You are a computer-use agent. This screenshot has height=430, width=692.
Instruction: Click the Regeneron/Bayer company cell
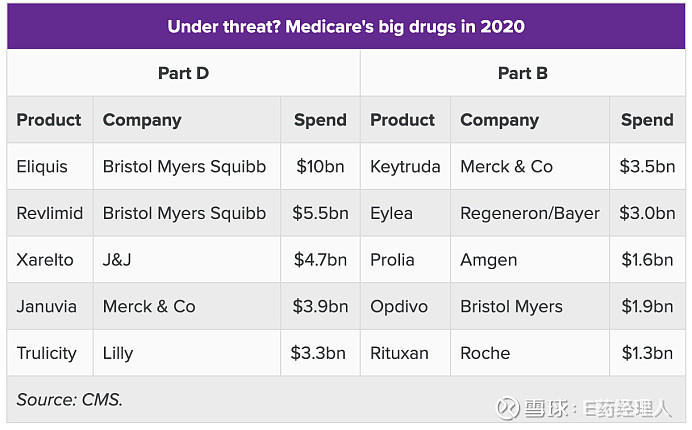[529, 213]
